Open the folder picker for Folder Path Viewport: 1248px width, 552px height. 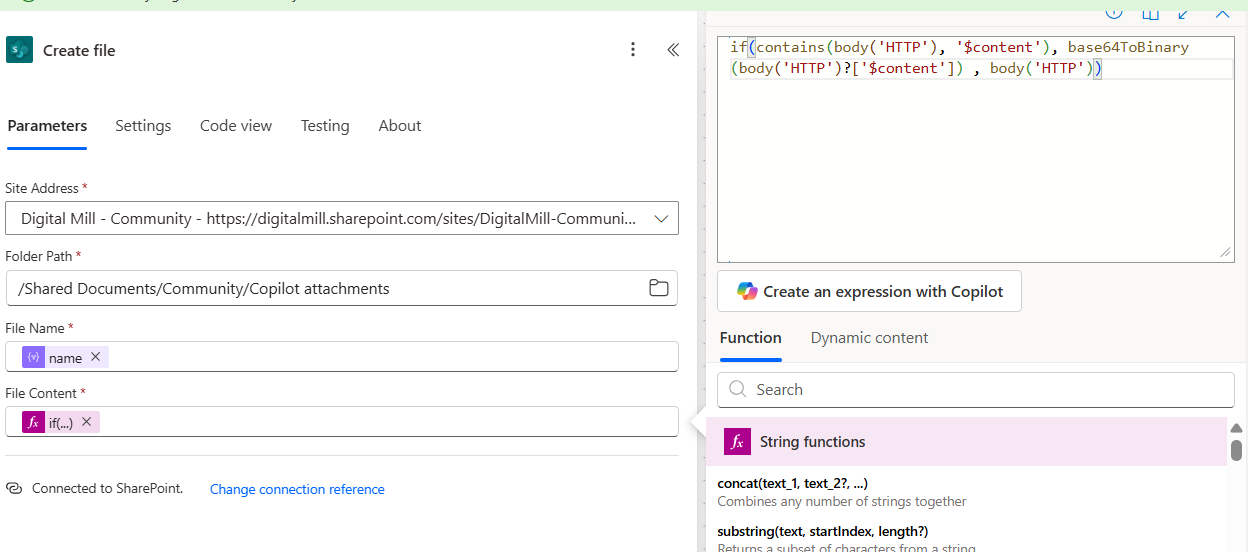point(658,288)
